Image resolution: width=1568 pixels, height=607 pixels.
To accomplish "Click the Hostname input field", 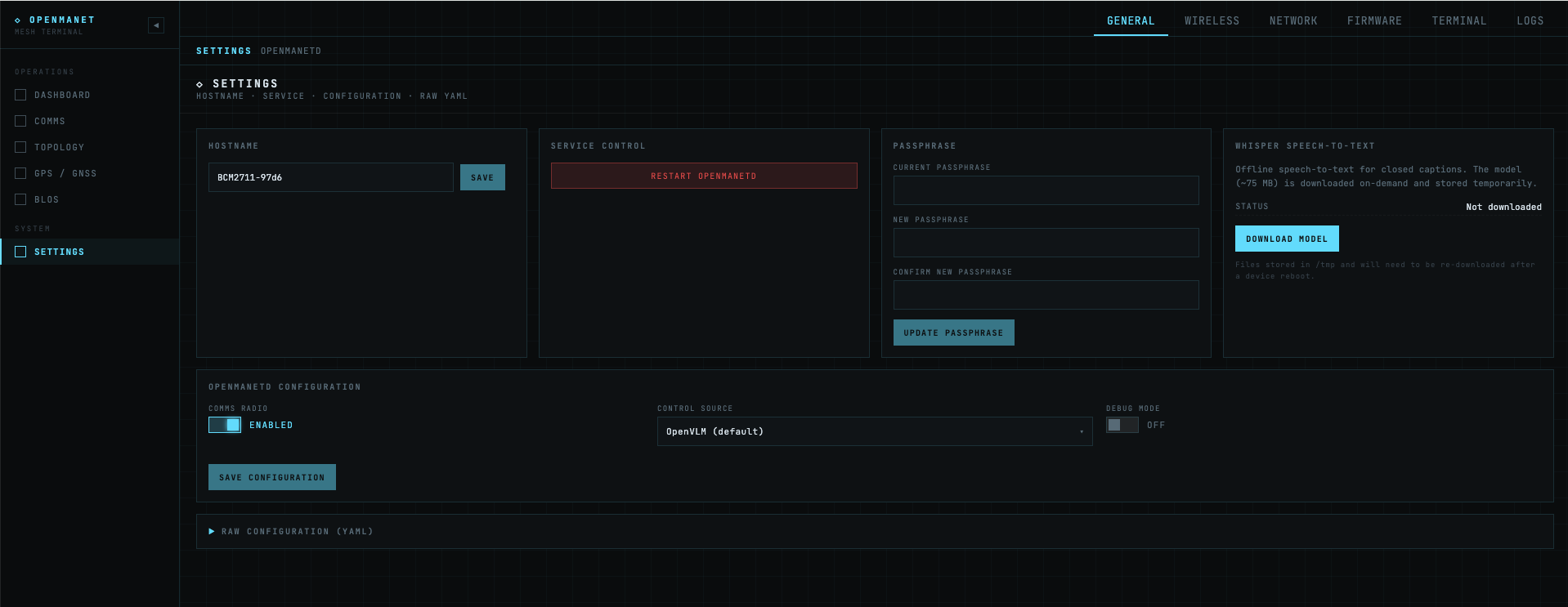I will (331, 177).
